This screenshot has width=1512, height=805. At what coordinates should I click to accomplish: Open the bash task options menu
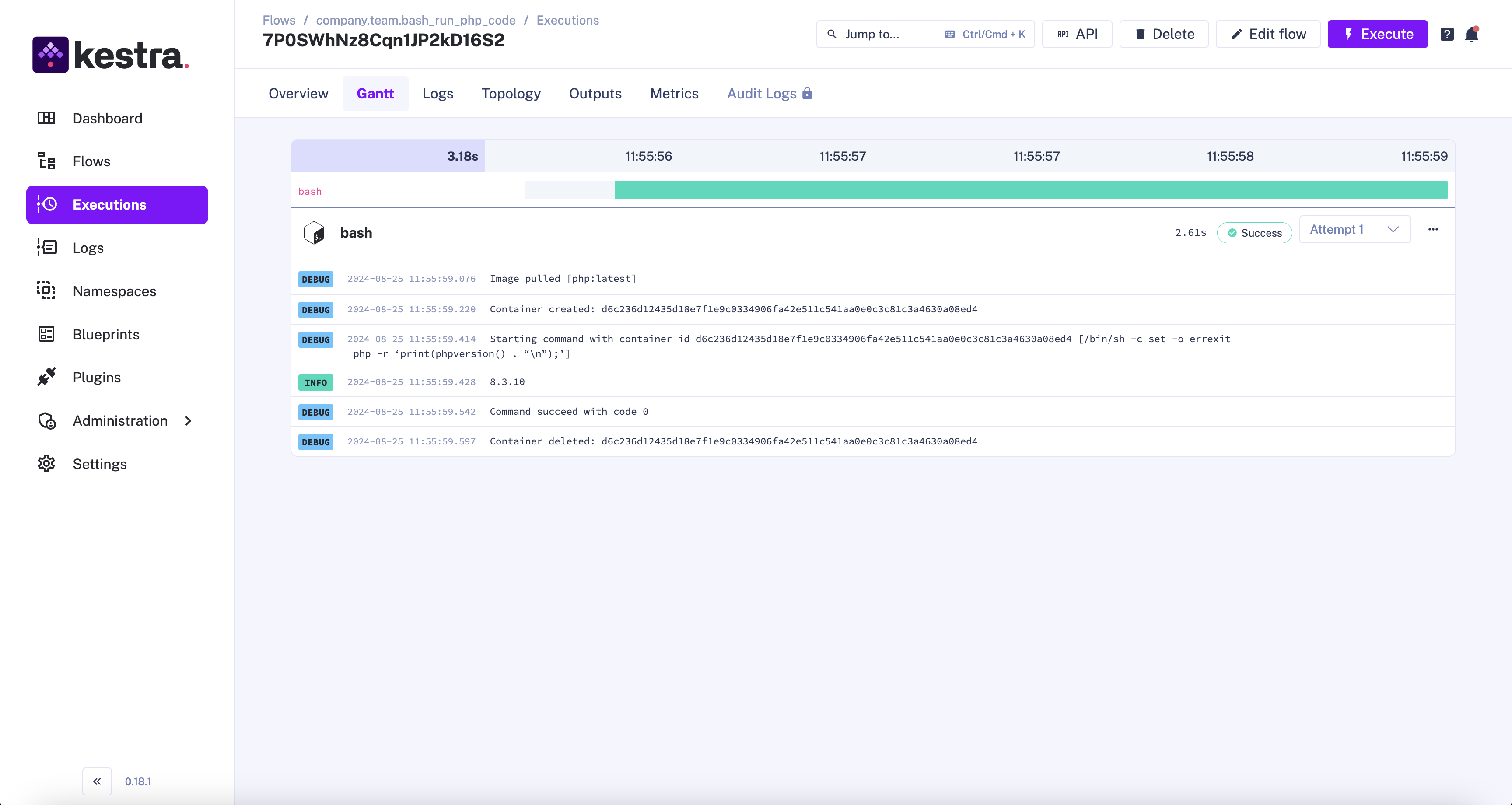[1433, 230]
